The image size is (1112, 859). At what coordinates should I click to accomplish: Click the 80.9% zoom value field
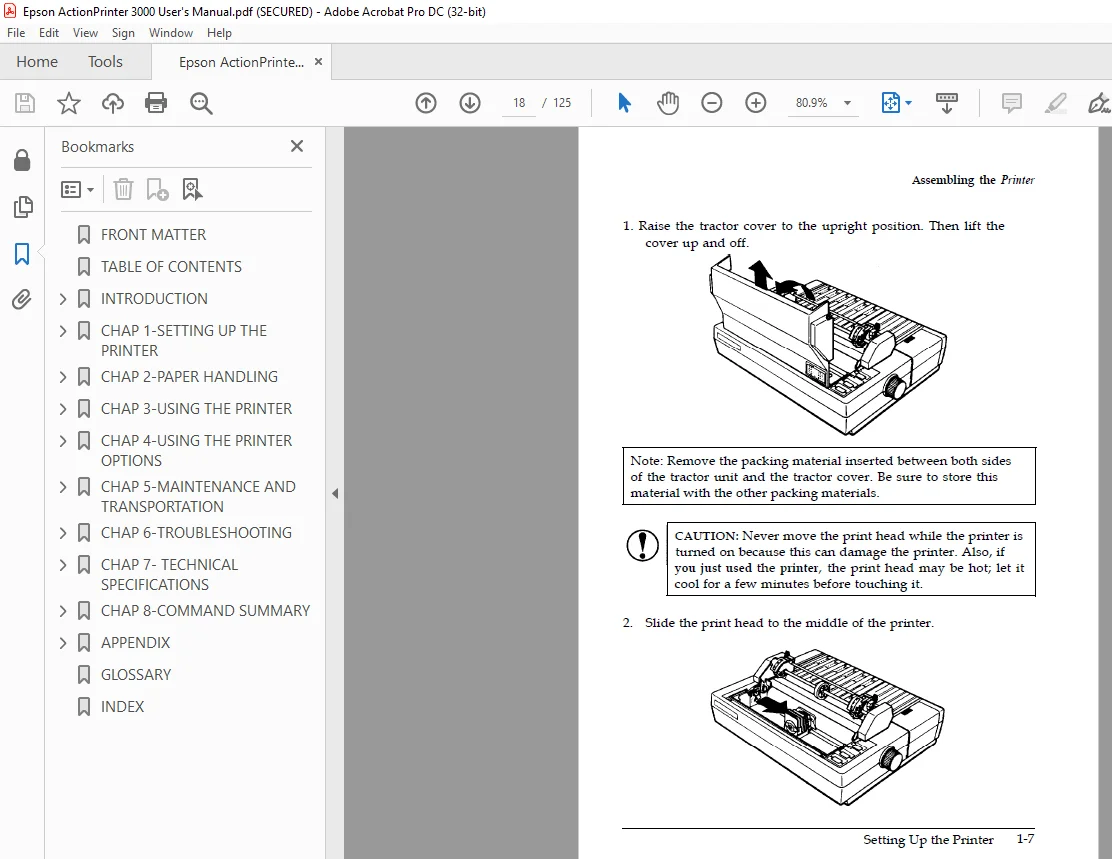coord(811,103)
